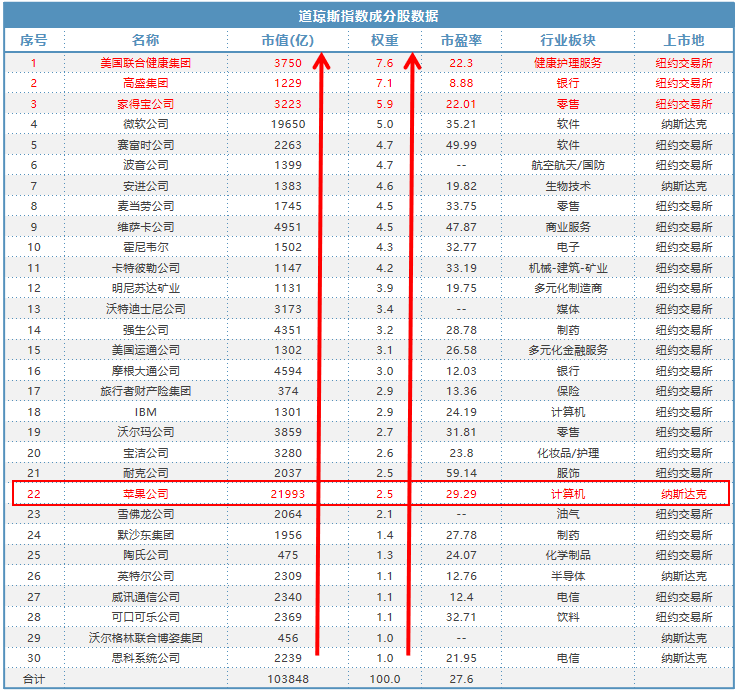Click the 化妆品/护理 industry cell
This screenshot has width=738, height=692.
tap(568, 453)
